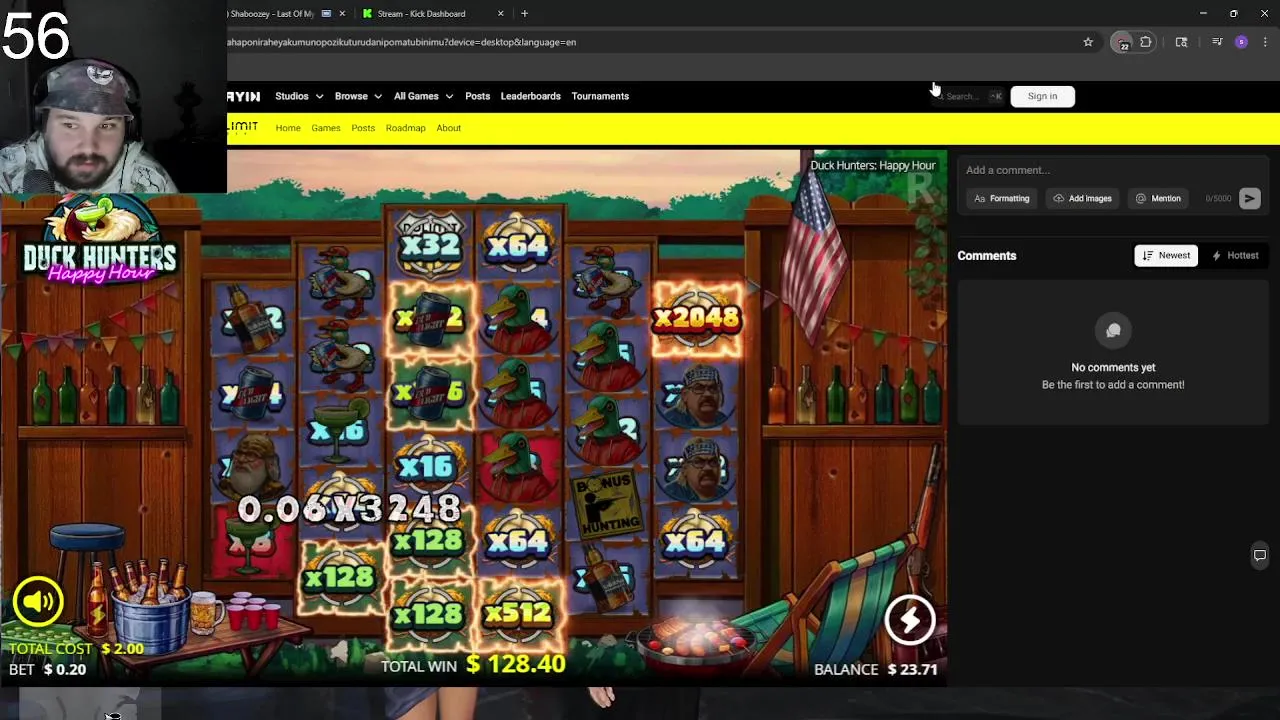Sort comments by Hottest
The width and height of the screenshot is (1280, 720).
pyautogui.click(x=1235, y=255)
